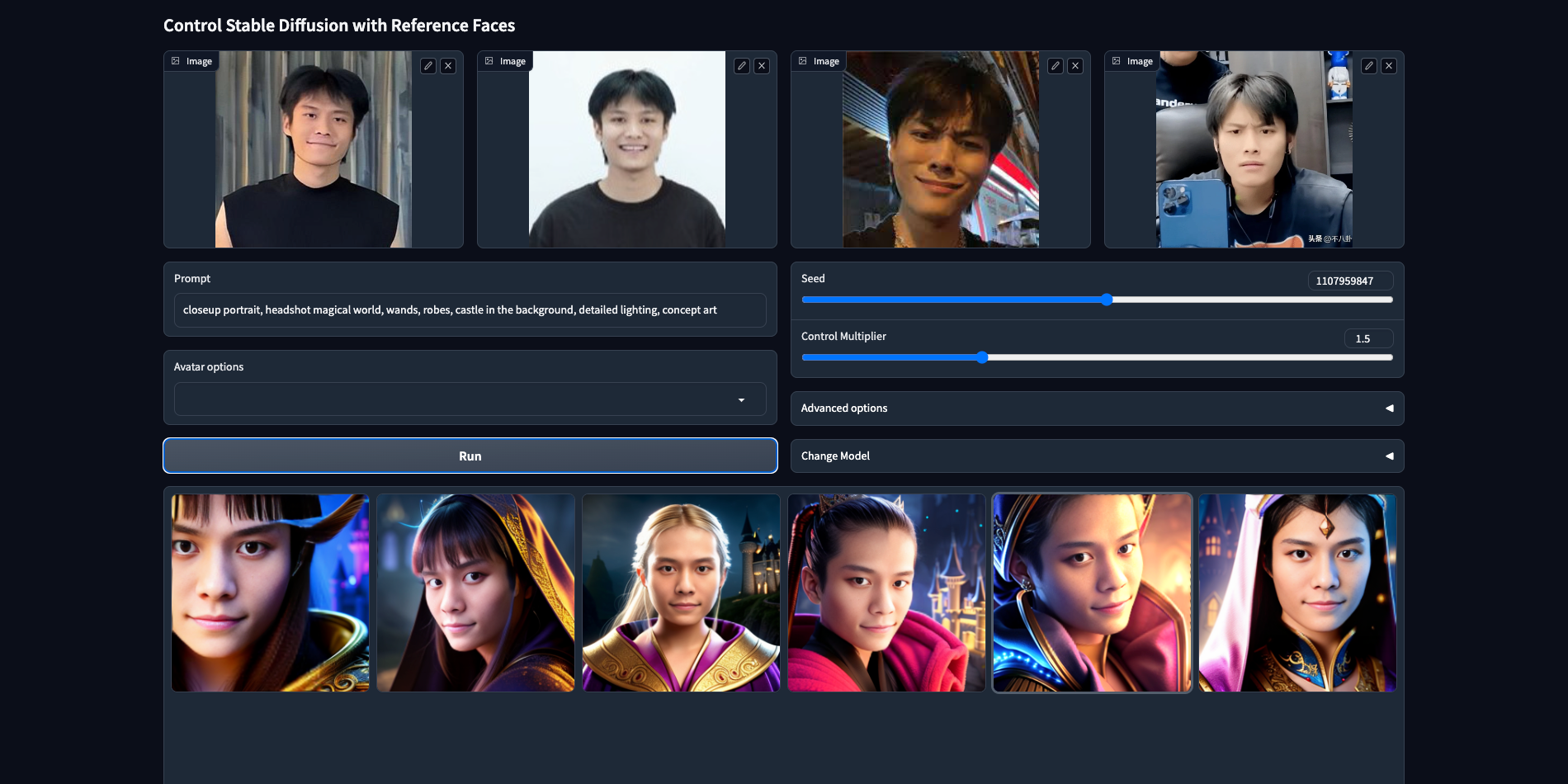1568x784 pixels.
Task: Click the Image label icon on the third reference
Action: (803, 61)
